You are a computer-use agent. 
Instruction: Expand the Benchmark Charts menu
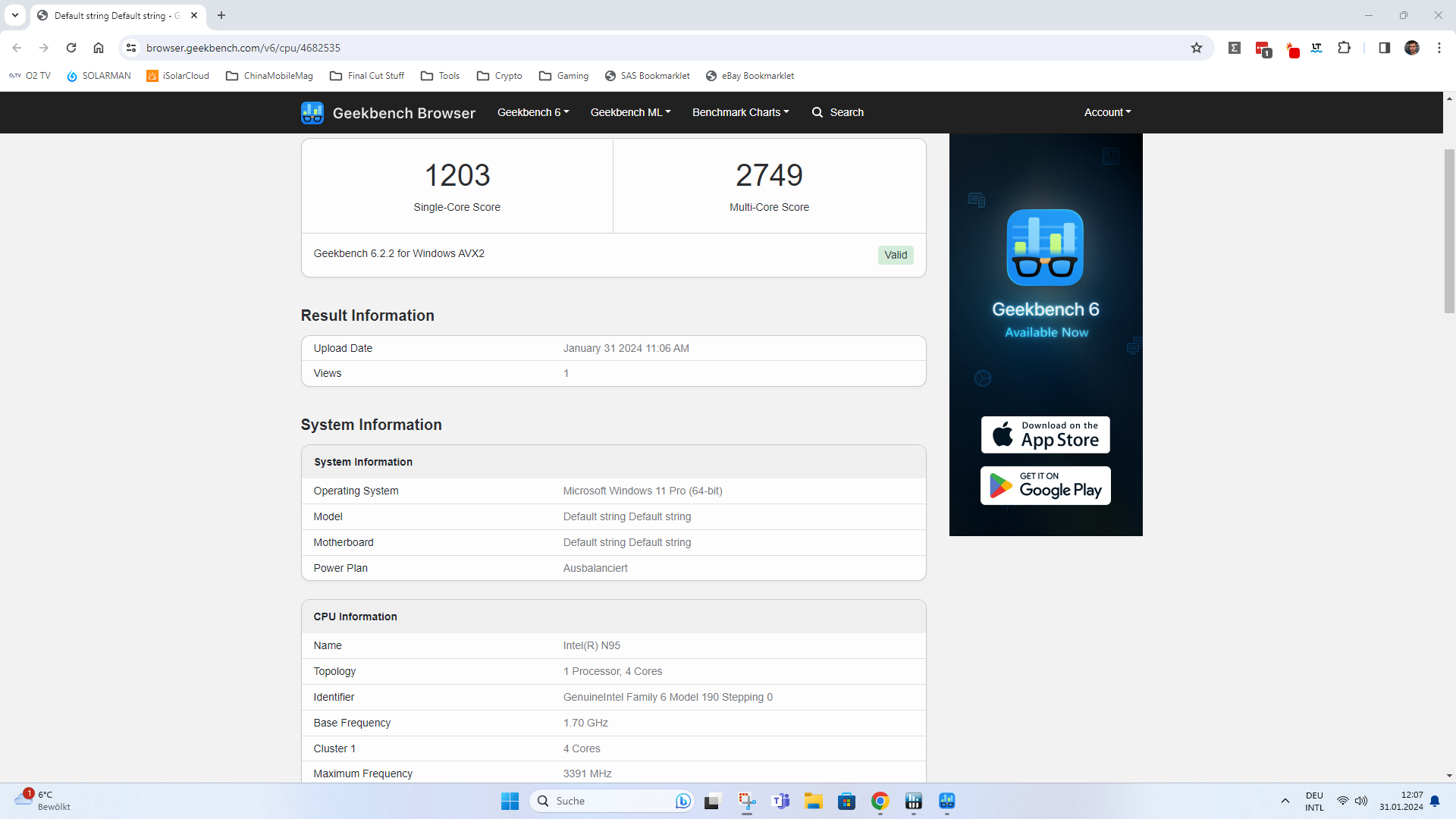(x=740, y=112)
